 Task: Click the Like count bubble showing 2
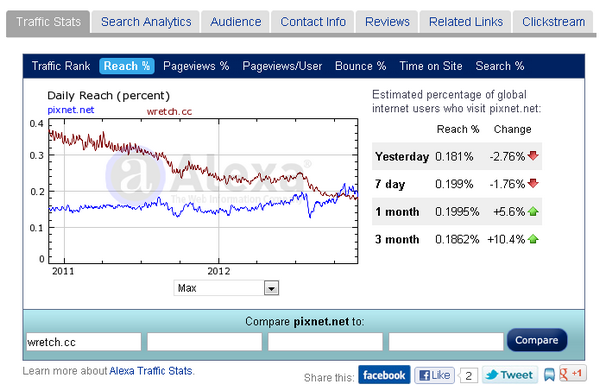pyautogui.click(x=468, y=376)
